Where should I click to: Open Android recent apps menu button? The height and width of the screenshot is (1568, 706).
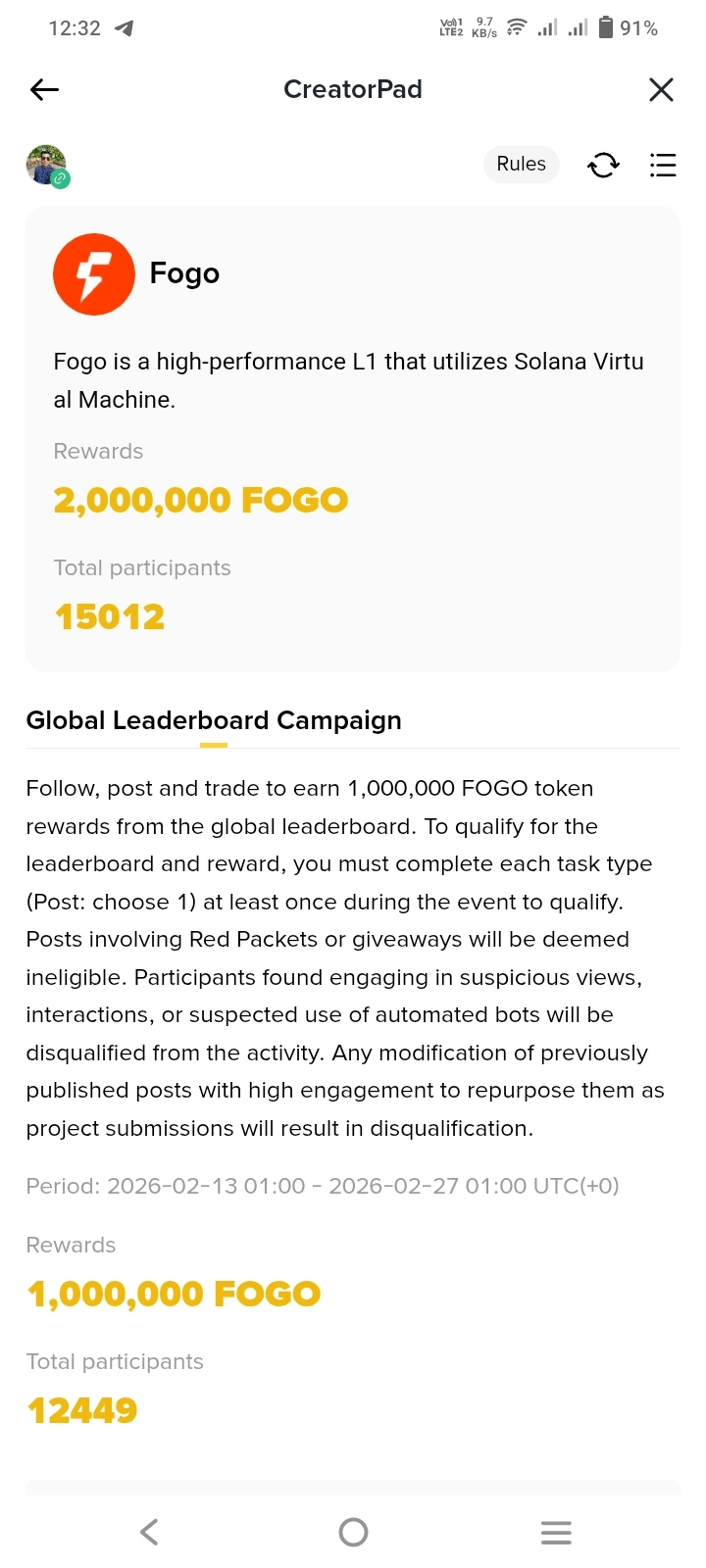556,1533
